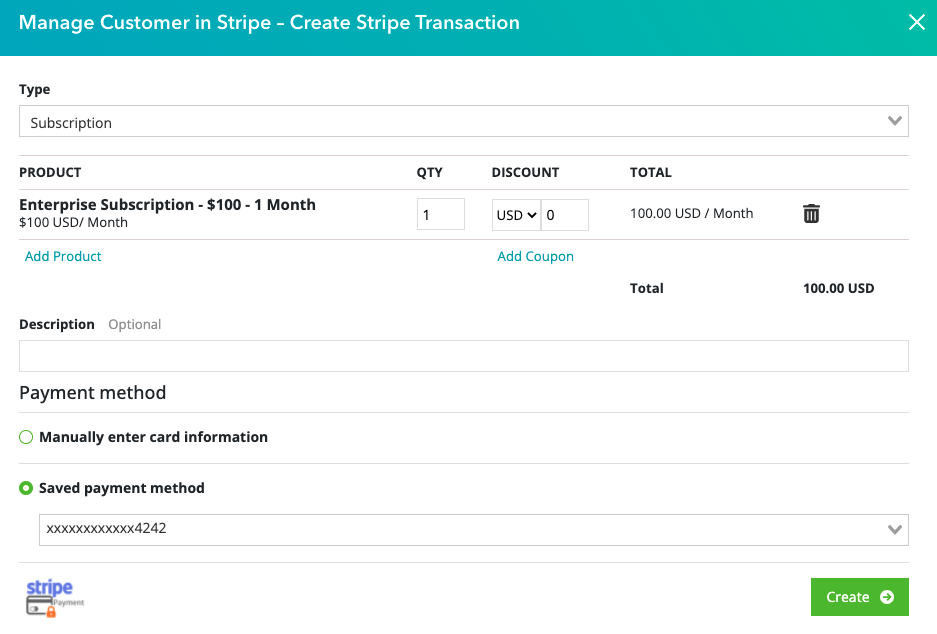
Task: Open the saved card dropdown ending 4242
Action: pyautogui.click(x=473, y=530)
